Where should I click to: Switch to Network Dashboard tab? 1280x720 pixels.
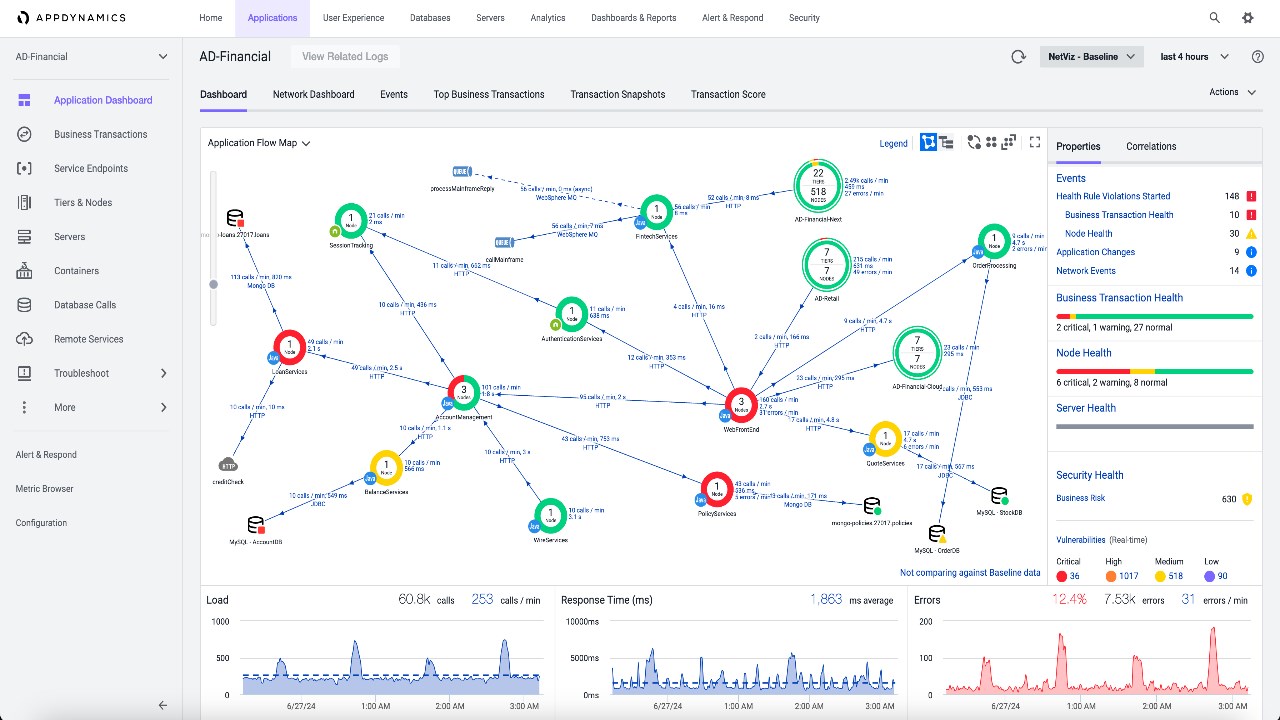tap(314, 95)
